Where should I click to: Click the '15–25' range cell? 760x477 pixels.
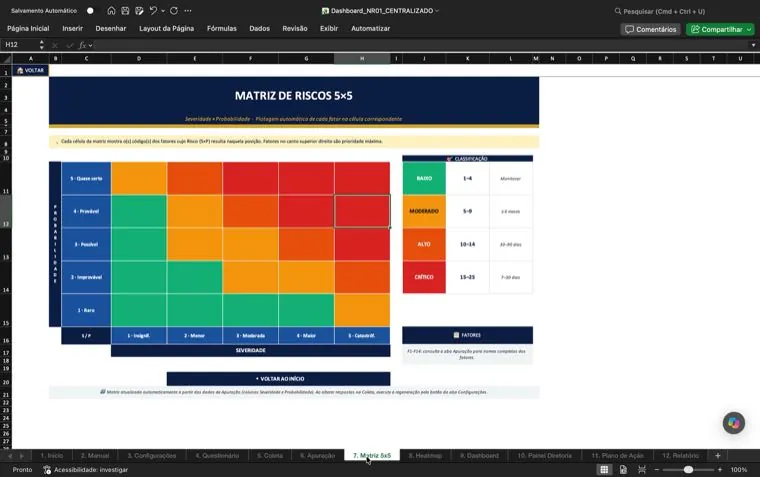click(468, 277)
